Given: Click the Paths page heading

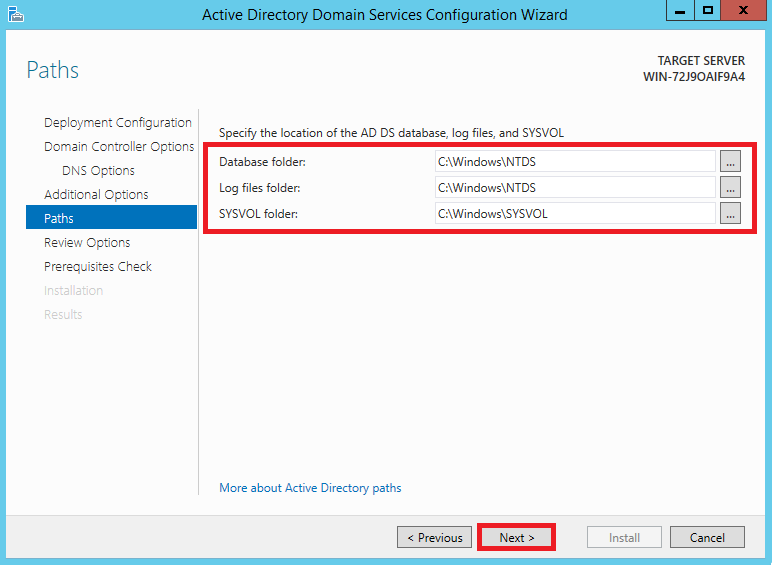Looking at the screenshot, I should [x=53, y=70].
